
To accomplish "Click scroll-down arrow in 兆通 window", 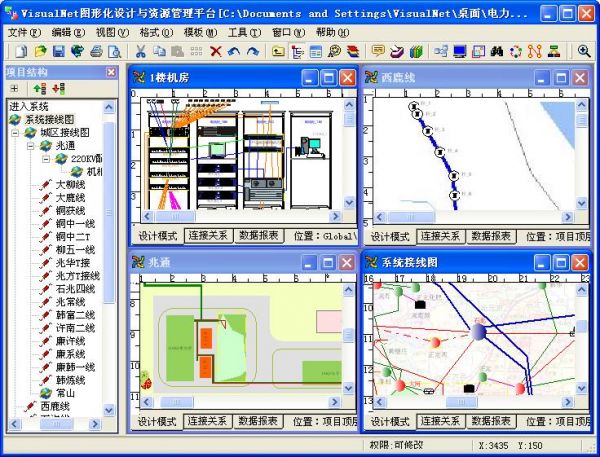I will pyautogui.click(x=348, y=388).
